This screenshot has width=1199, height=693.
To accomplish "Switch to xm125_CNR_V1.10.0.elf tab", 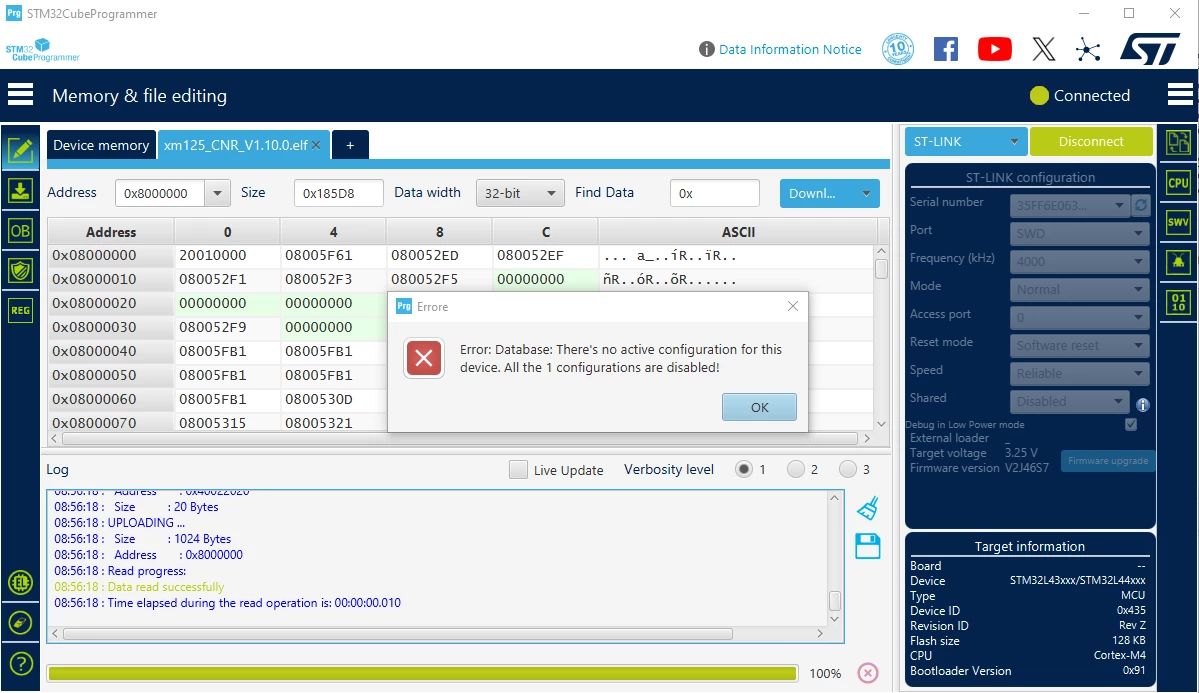I will click(x=236, y=145).
